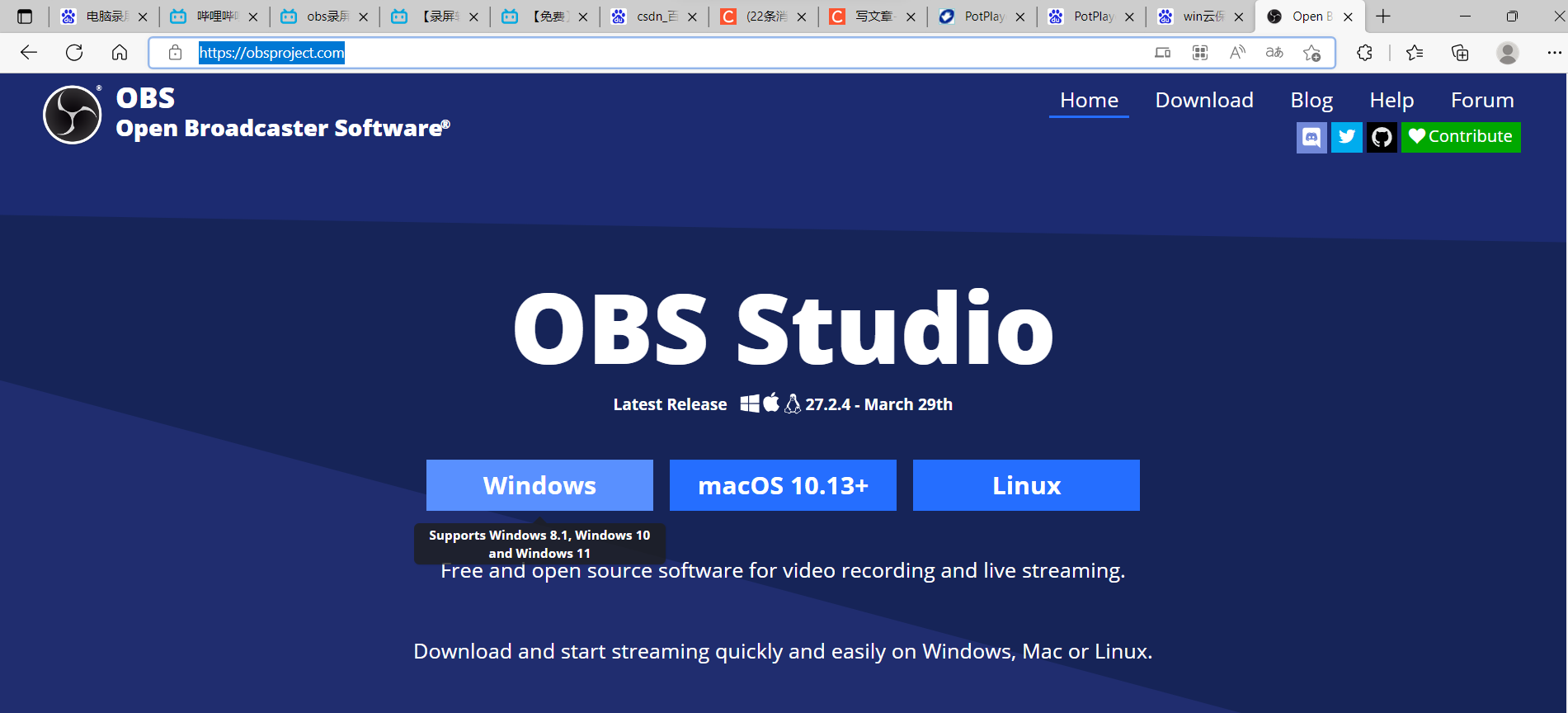Open the Twitter link icon
This screenshot has height=713, width=1568.
1347,137
